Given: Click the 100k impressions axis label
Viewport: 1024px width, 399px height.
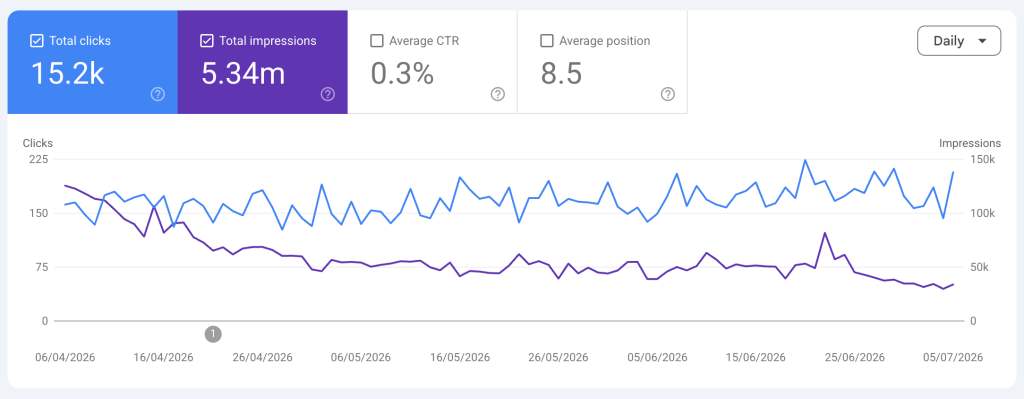Looking at the screenshot, I should [982, 214].
